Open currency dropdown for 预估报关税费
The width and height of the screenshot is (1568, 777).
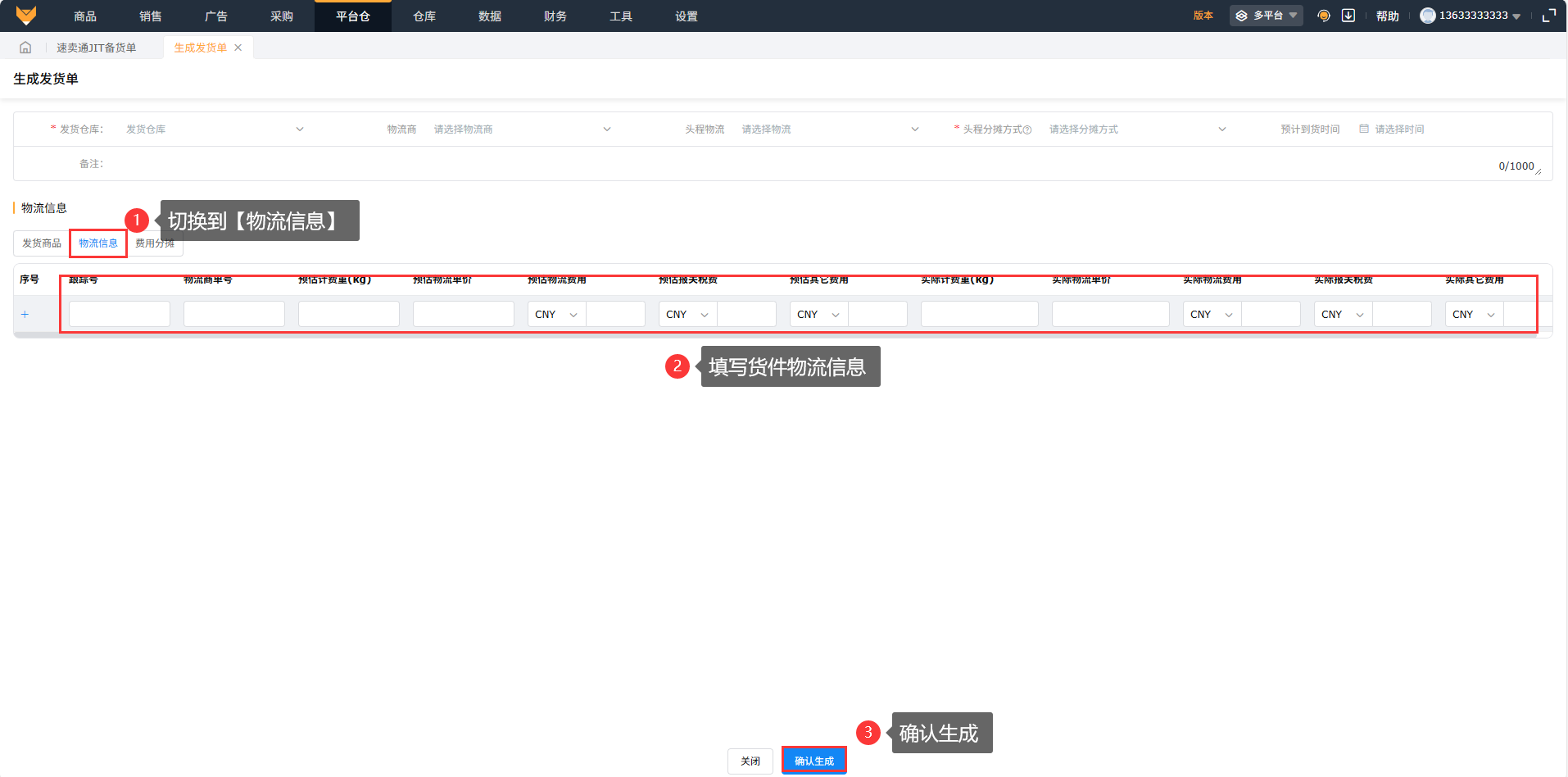[688, 315]
